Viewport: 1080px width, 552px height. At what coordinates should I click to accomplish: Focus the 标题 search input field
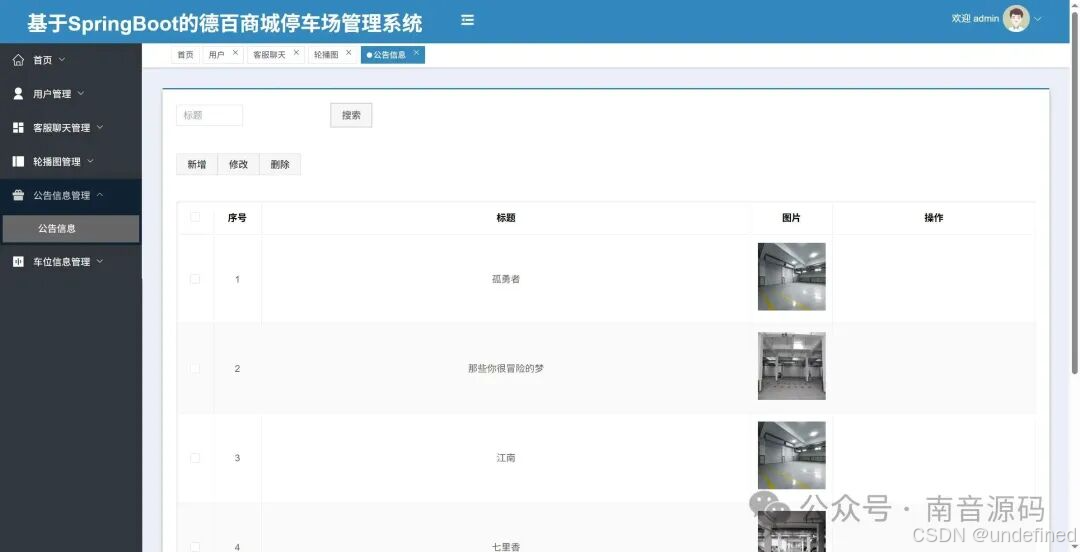209,115
